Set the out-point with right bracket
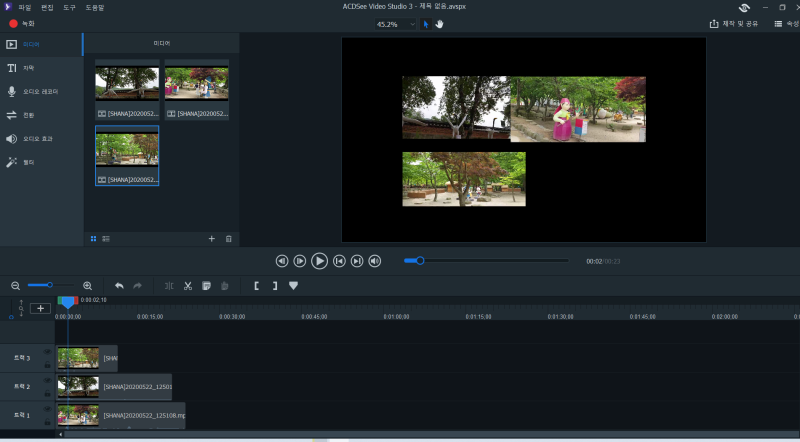This screenshot has height=442, width=800. [x=274, y=286]
